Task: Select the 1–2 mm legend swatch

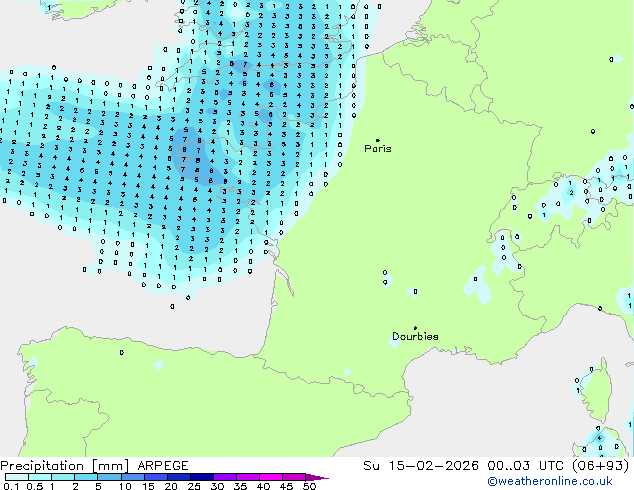Action: click(63, 477)
